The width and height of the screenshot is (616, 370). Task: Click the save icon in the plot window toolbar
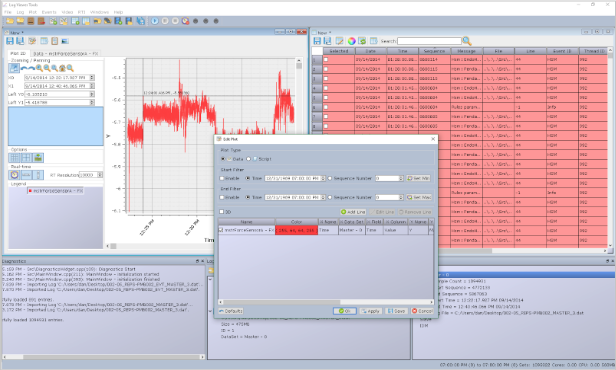click(10, 41)
